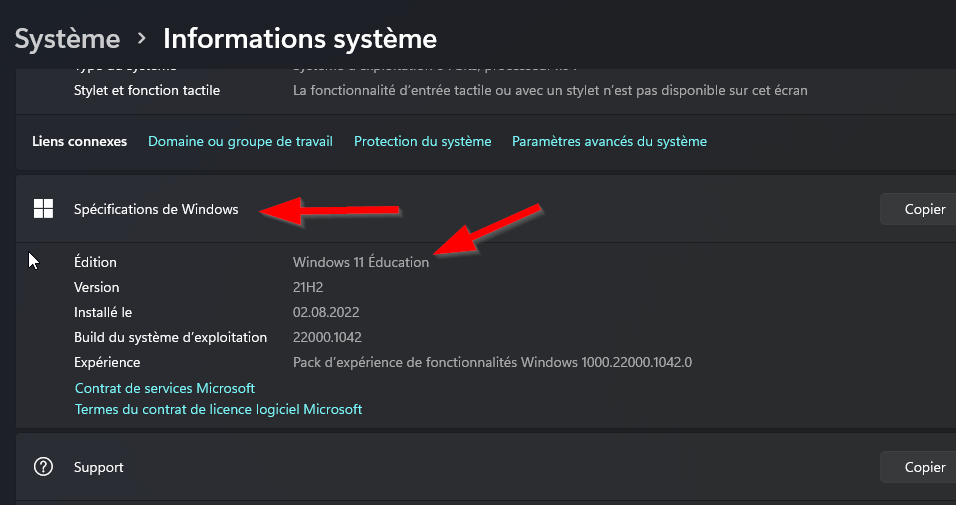Click the Windows logo icon beside Spécifications de Windows
Screen dimensions: 956x505
43,209
